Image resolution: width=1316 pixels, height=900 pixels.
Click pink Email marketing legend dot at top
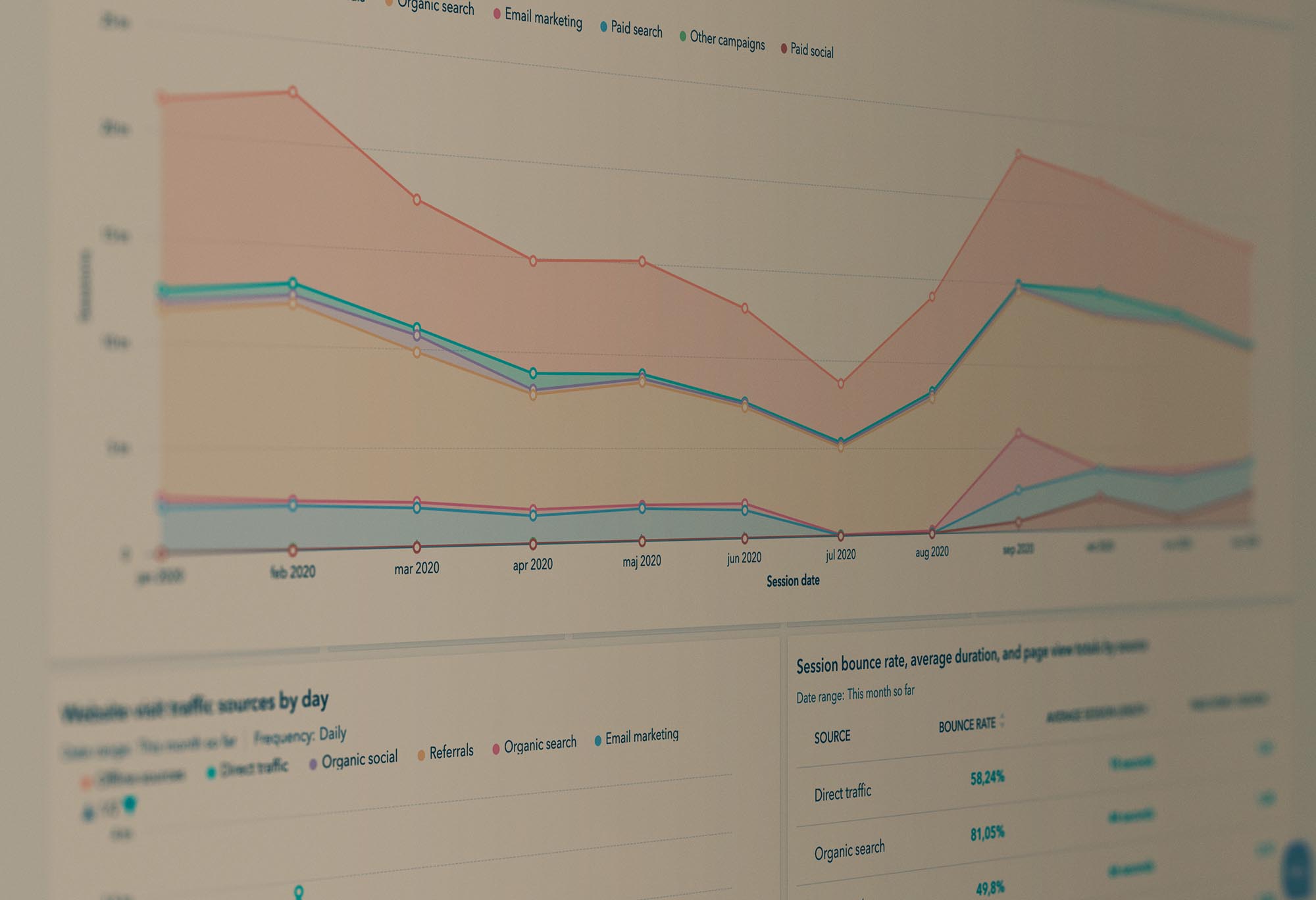pyautogui.click(x=497, y=14)
